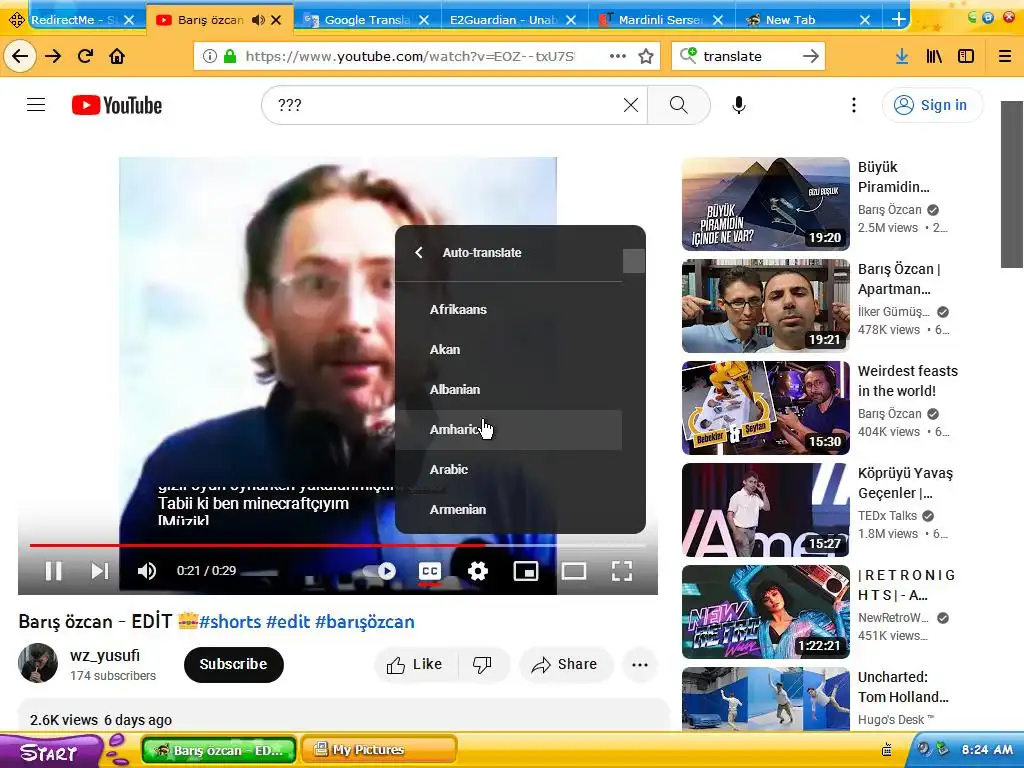This screenshot has width=1024, height=768.
Task: Like the video
Action: (415, 665)
